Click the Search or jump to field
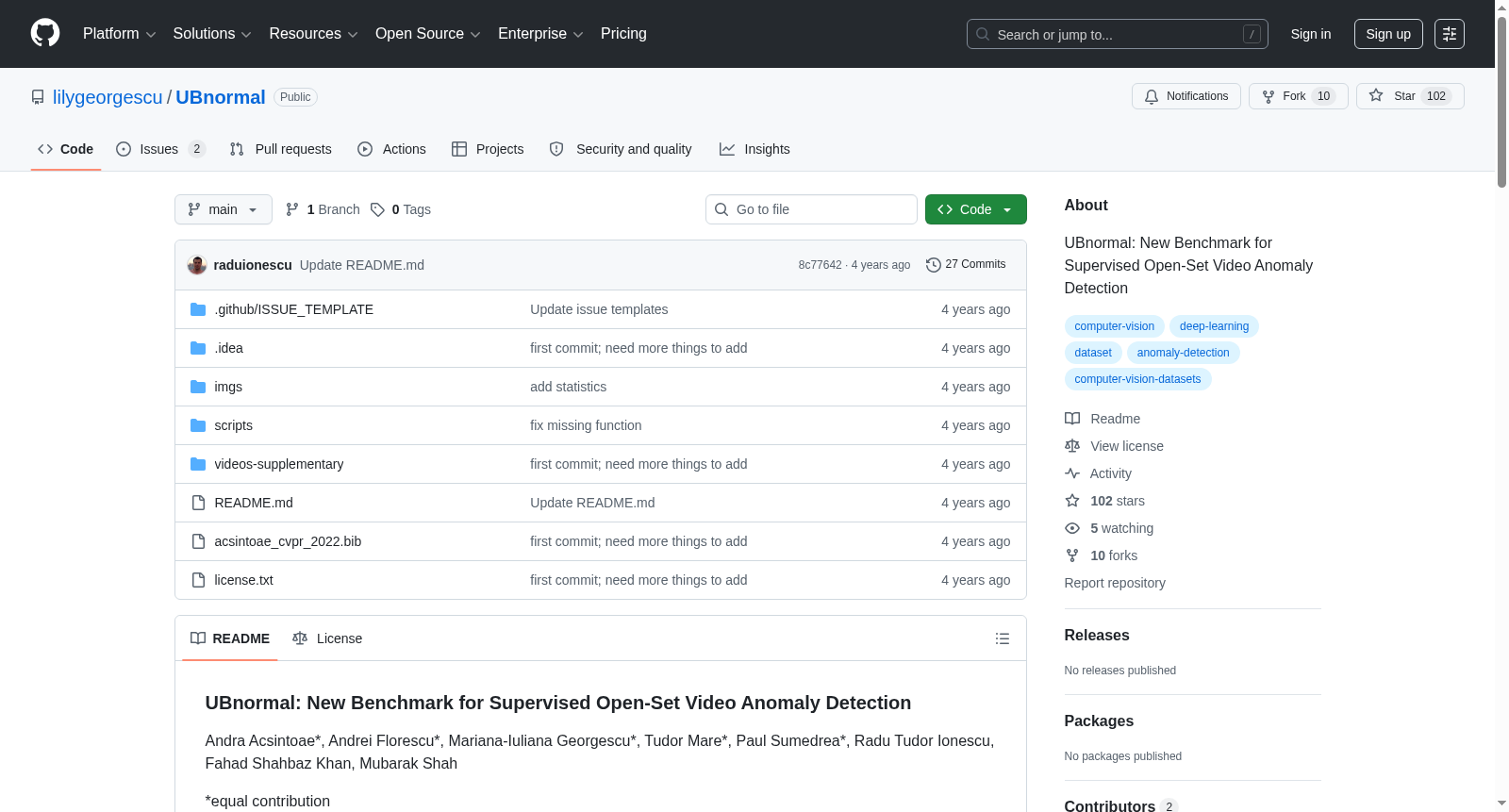The width and height of the screenshot is (1509, 812). pyautogui.click(x=1118, y=34)
